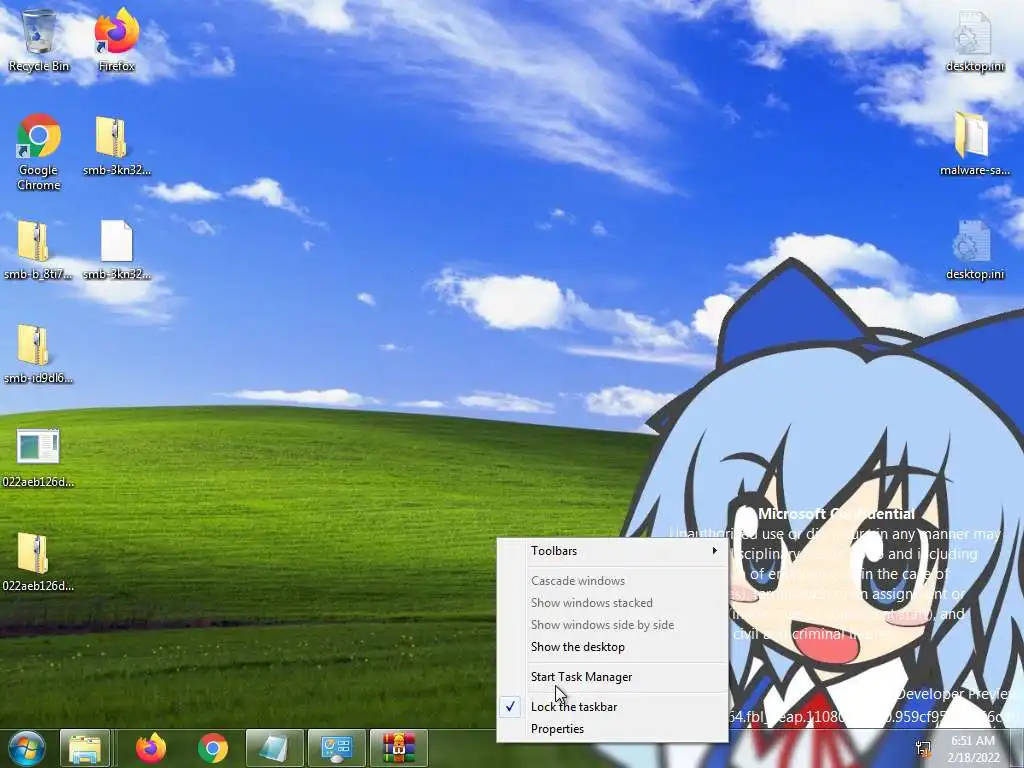Select the 022aeb126d zipped folder icon
This screenshot has height=768, width=1024.
[x=38, y=561]
